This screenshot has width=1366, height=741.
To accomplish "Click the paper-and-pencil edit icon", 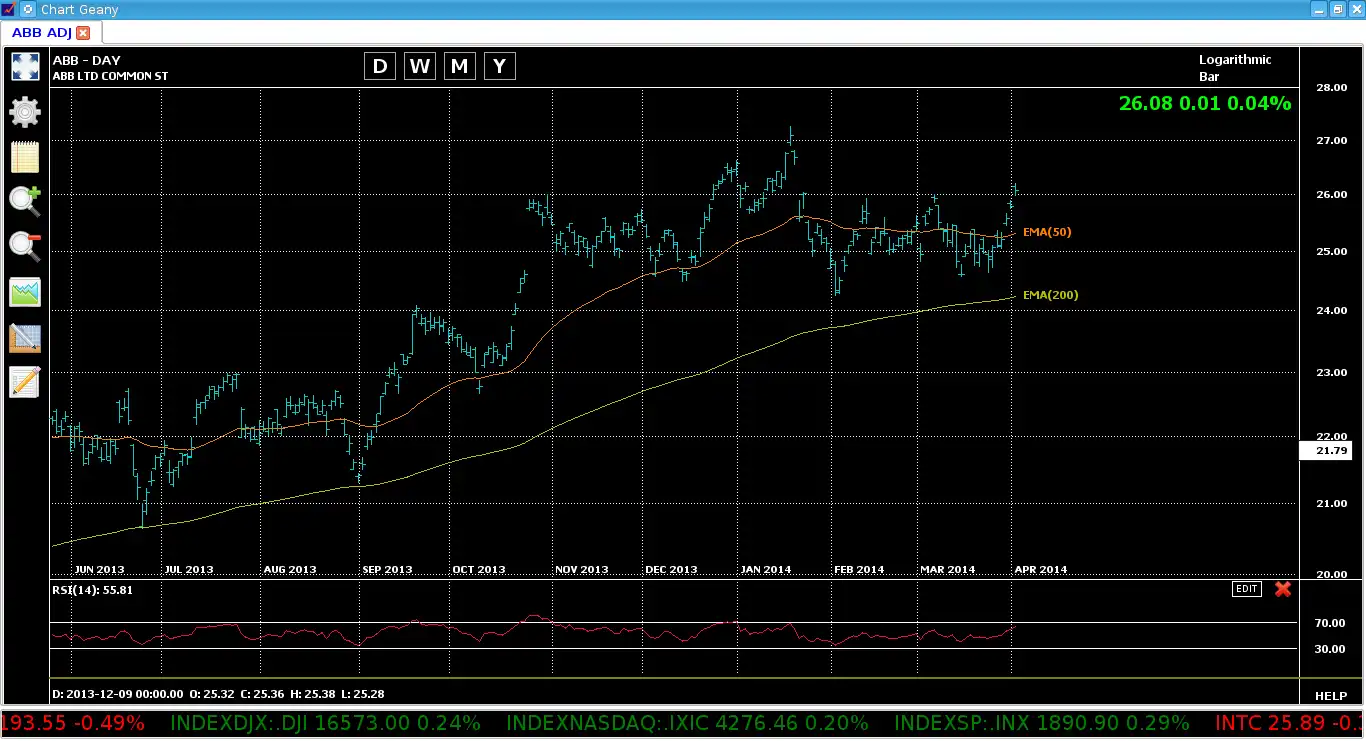I will pos(25,382).
